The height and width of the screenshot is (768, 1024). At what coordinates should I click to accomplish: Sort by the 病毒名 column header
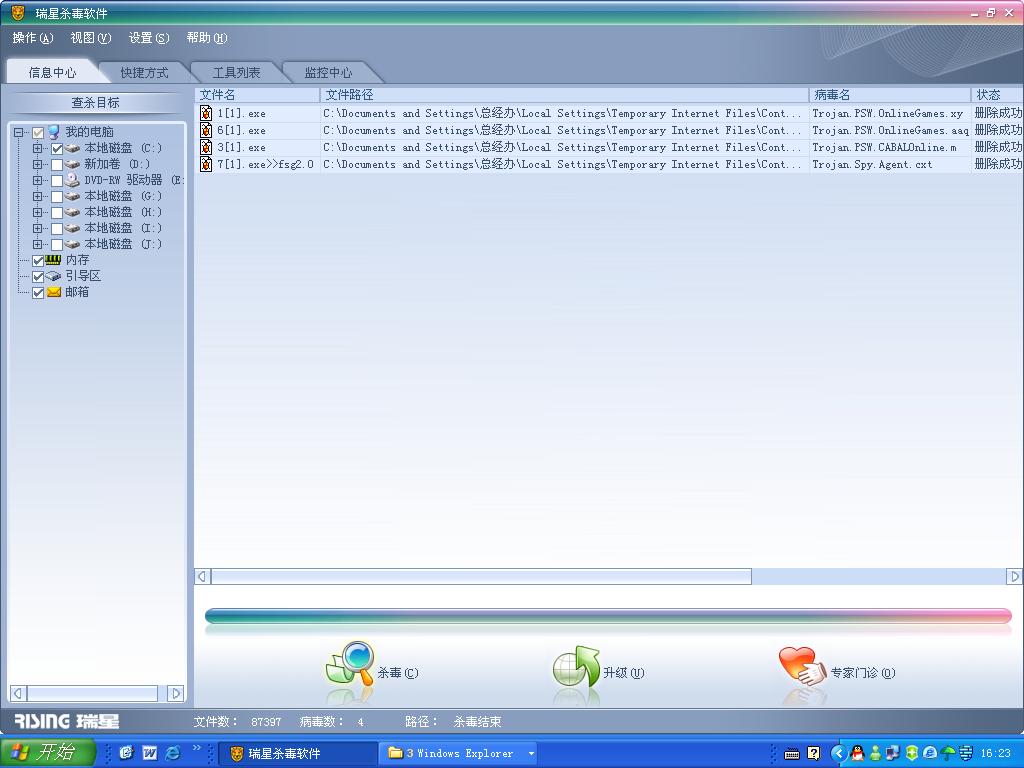click(889, 95)
